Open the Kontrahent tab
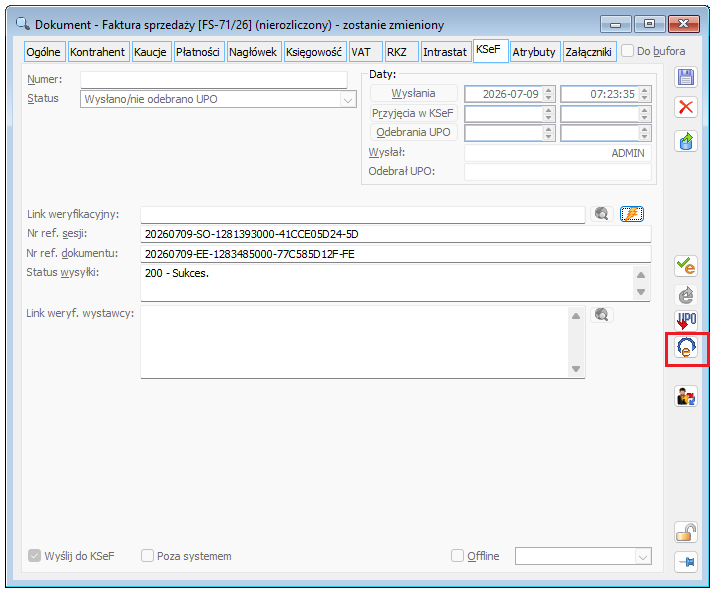 (x=98, y=52)
